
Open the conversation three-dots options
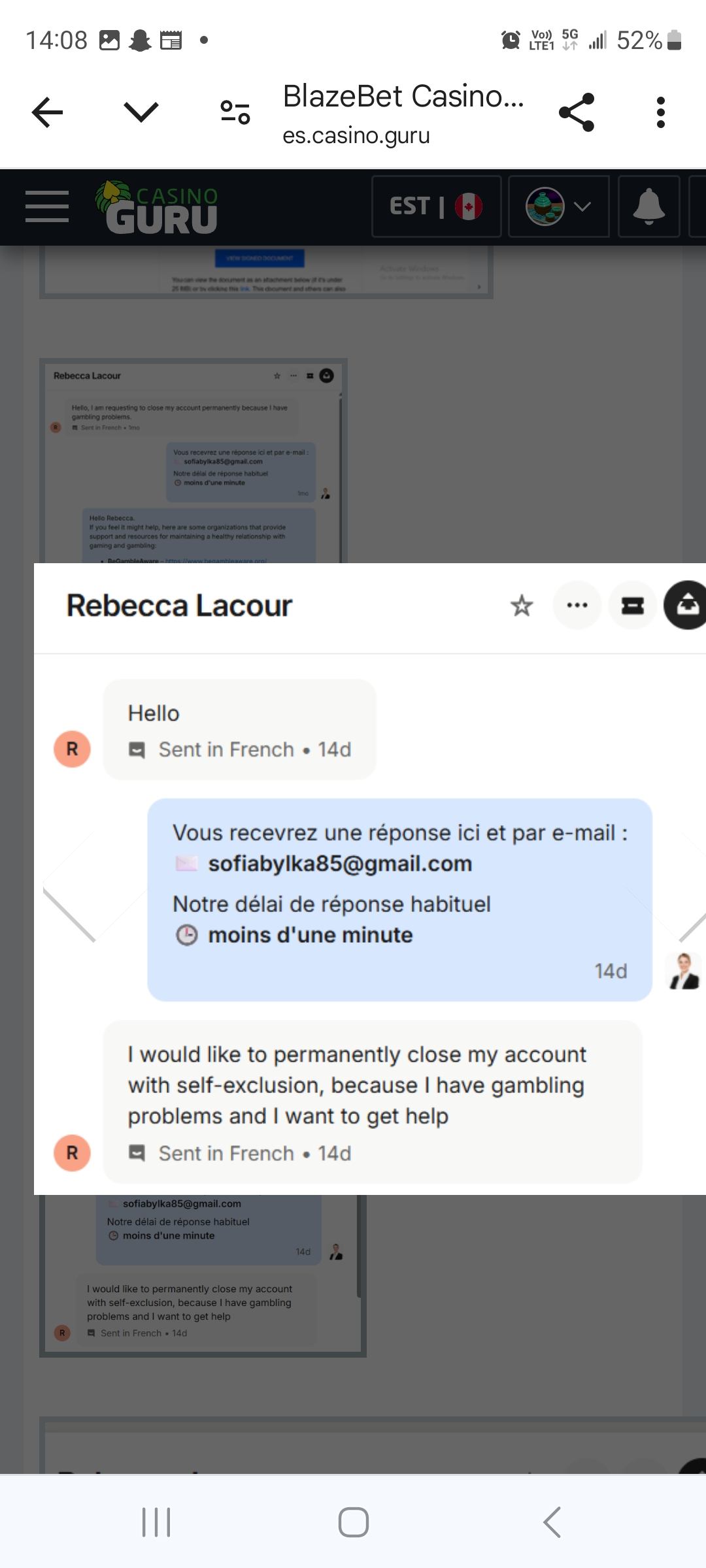pyautogui.click(x=577, y=606)
